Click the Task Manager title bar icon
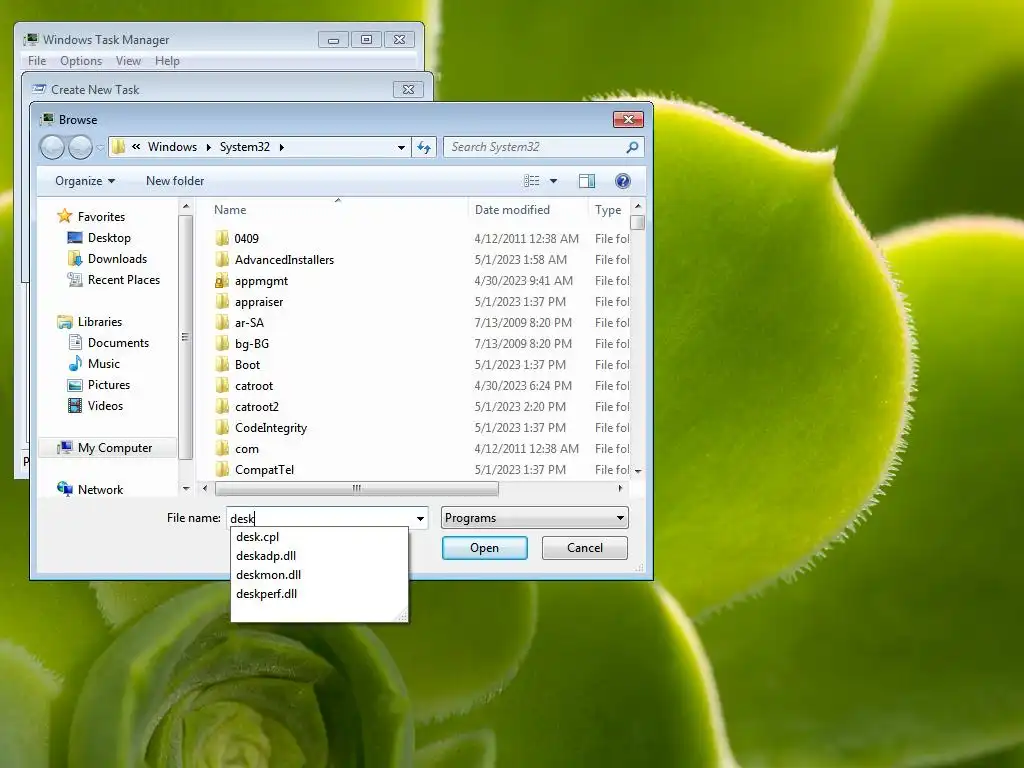Screen dimensions: 1024x768 [x=31, y=39]
